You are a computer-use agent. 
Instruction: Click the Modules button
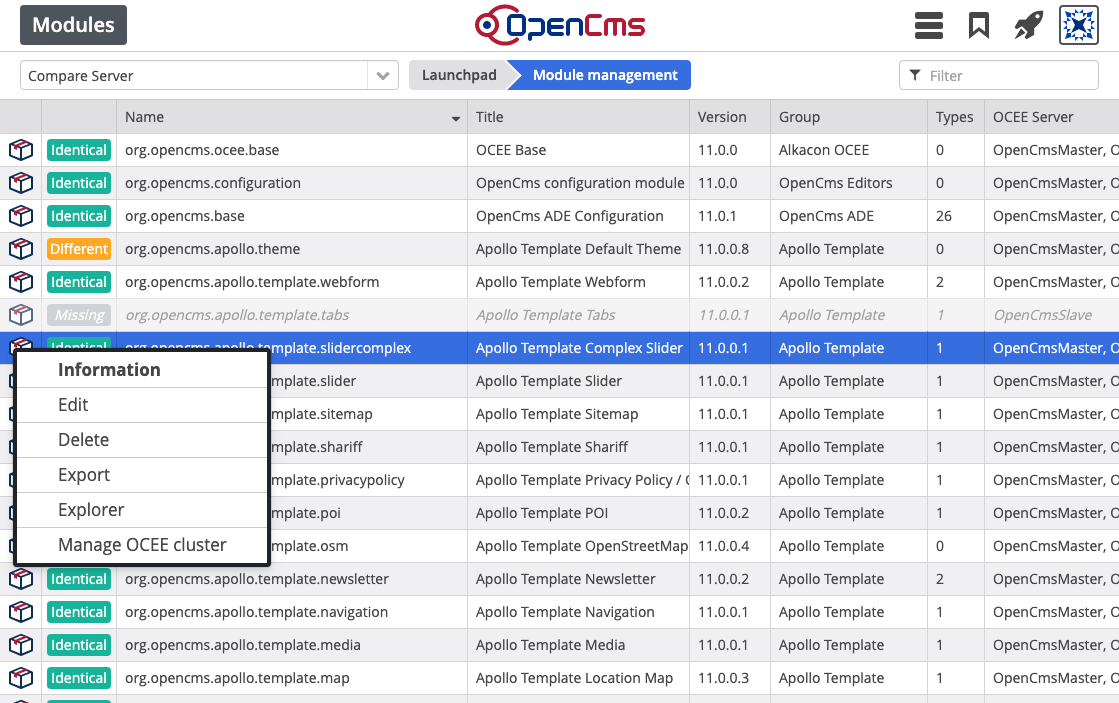click(74, 25)
